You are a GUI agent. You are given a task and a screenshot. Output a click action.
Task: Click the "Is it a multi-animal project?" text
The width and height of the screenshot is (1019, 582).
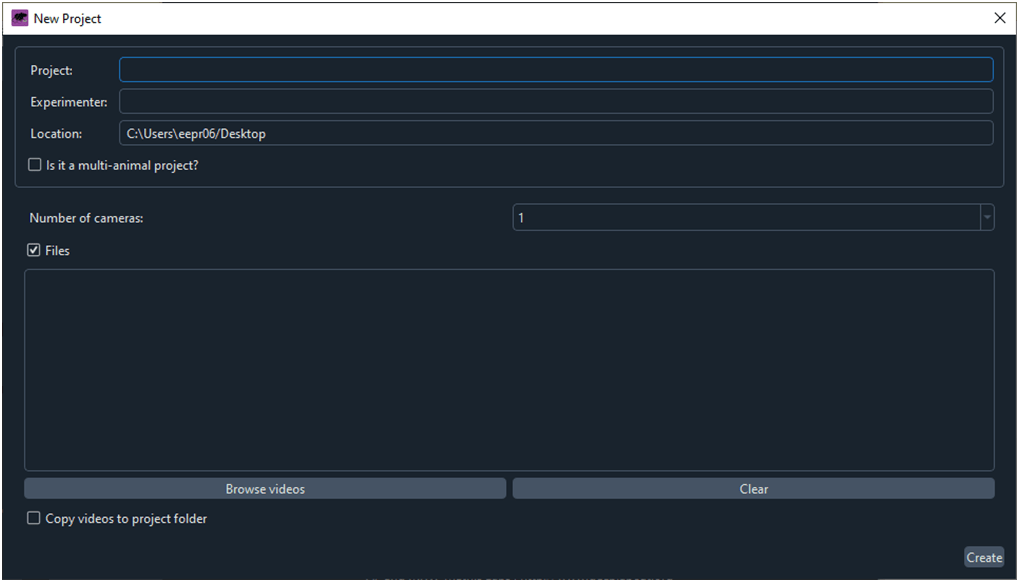(x=122, y=165)
